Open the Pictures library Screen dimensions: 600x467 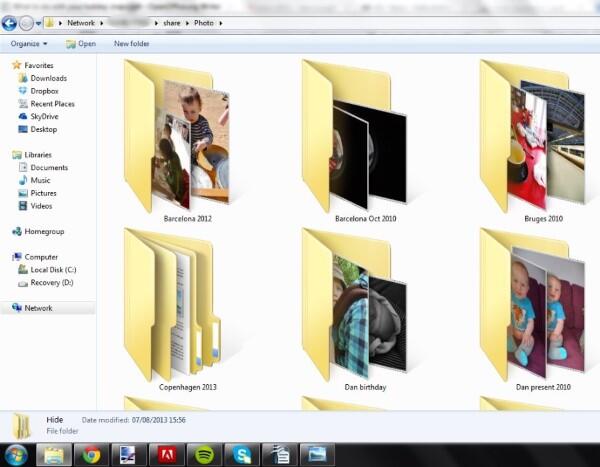[43, 193]
